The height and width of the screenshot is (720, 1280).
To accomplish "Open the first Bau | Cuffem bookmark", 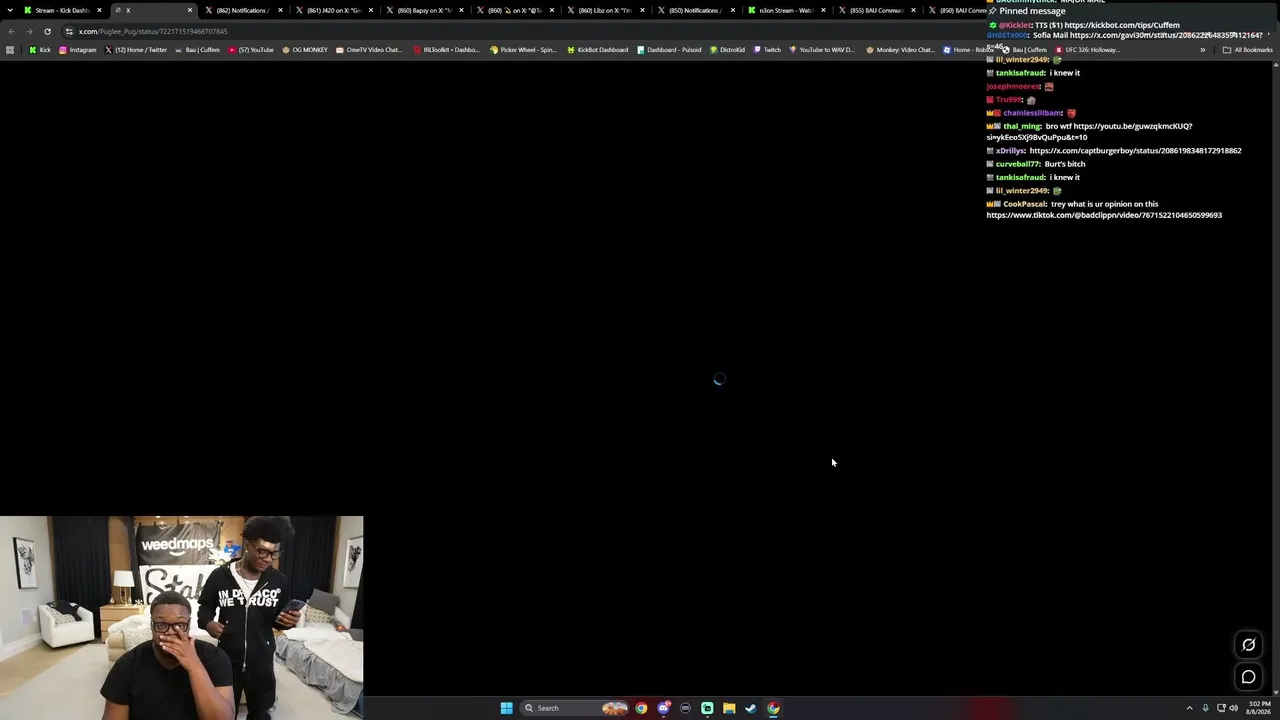I will pyautogui.click(x=197, y=50).
